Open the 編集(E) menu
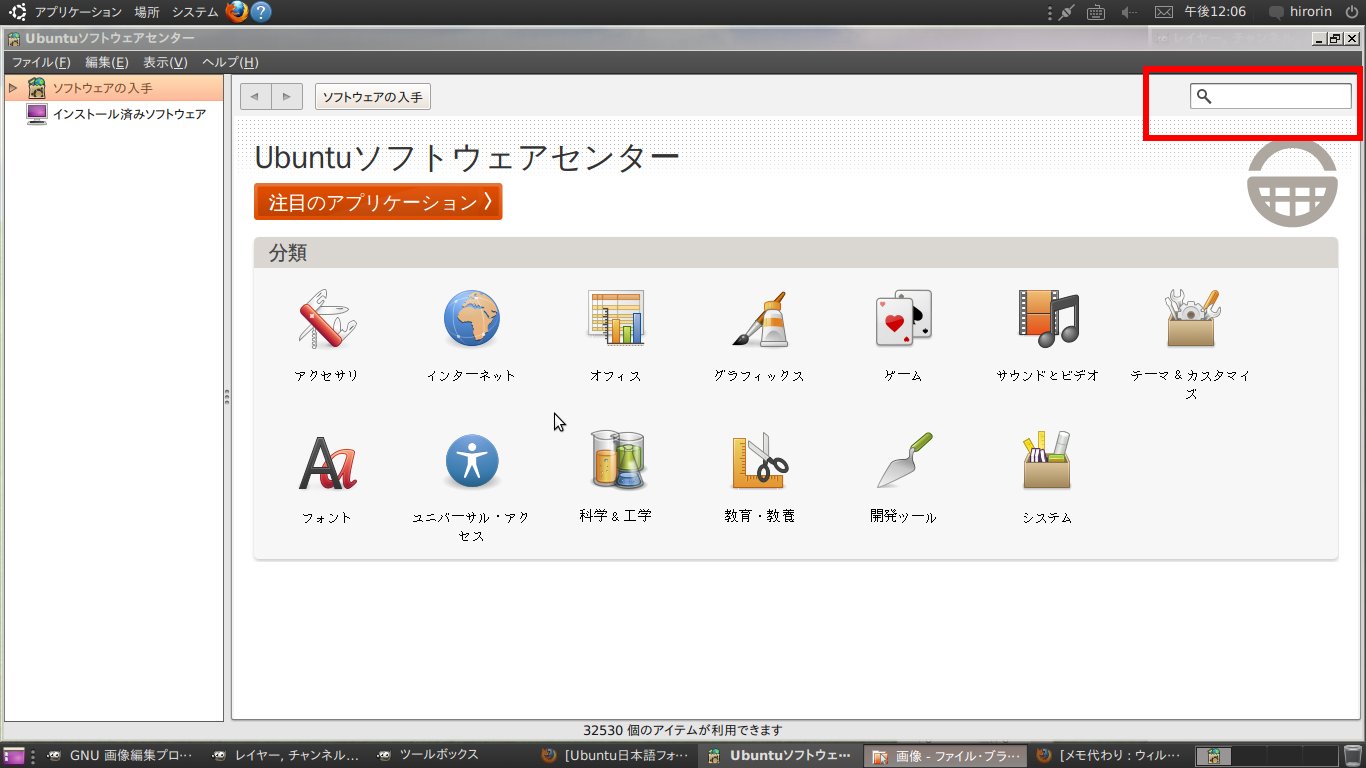 tap(107, 62)
